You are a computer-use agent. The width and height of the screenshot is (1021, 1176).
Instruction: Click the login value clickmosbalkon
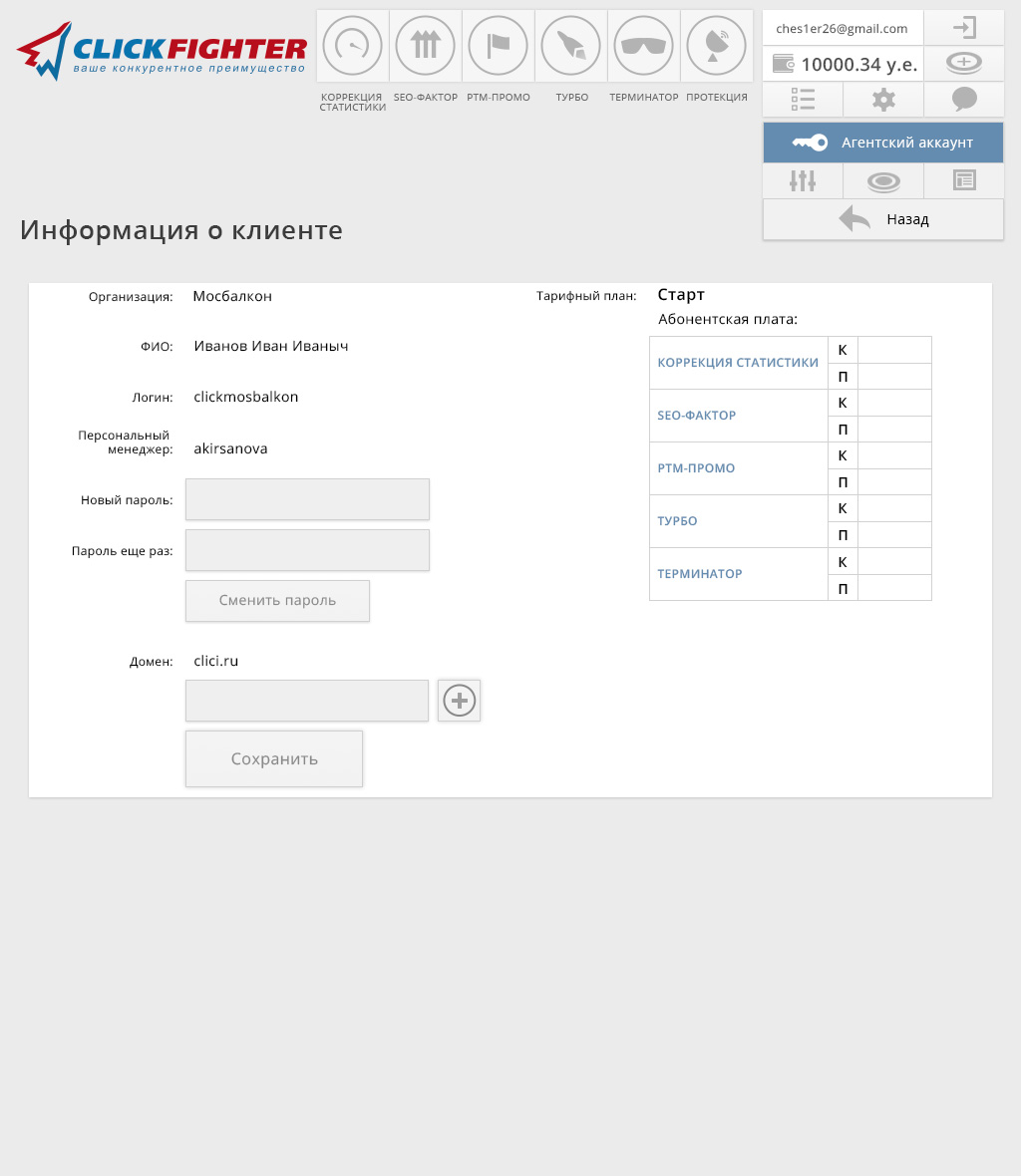(246, 397)
